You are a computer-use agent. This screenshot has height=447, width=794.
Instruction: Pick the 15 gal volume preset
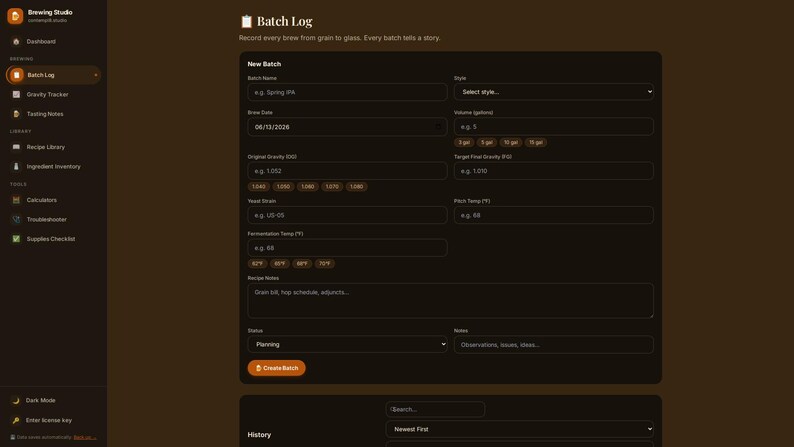536,142
